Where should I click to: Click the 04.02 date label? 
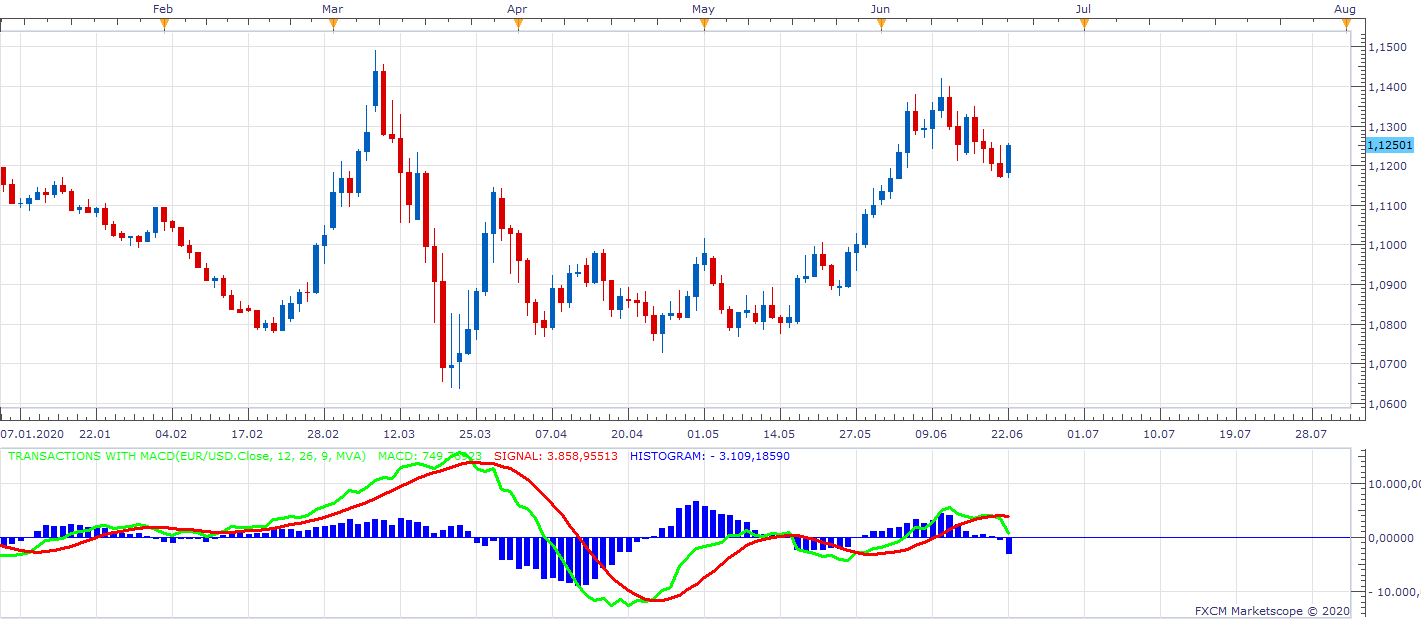(171, 434)
